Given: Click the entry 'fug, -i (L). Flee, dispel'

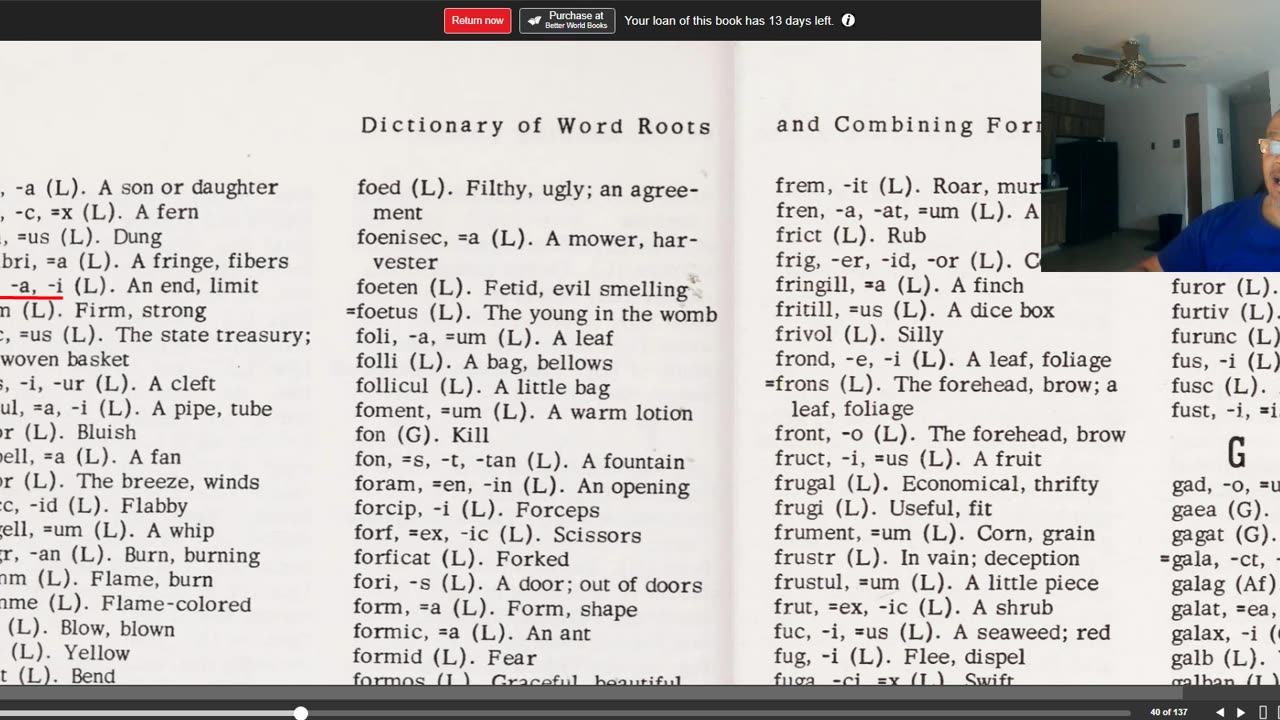Looking at the screenshot, I should [899, 656].
